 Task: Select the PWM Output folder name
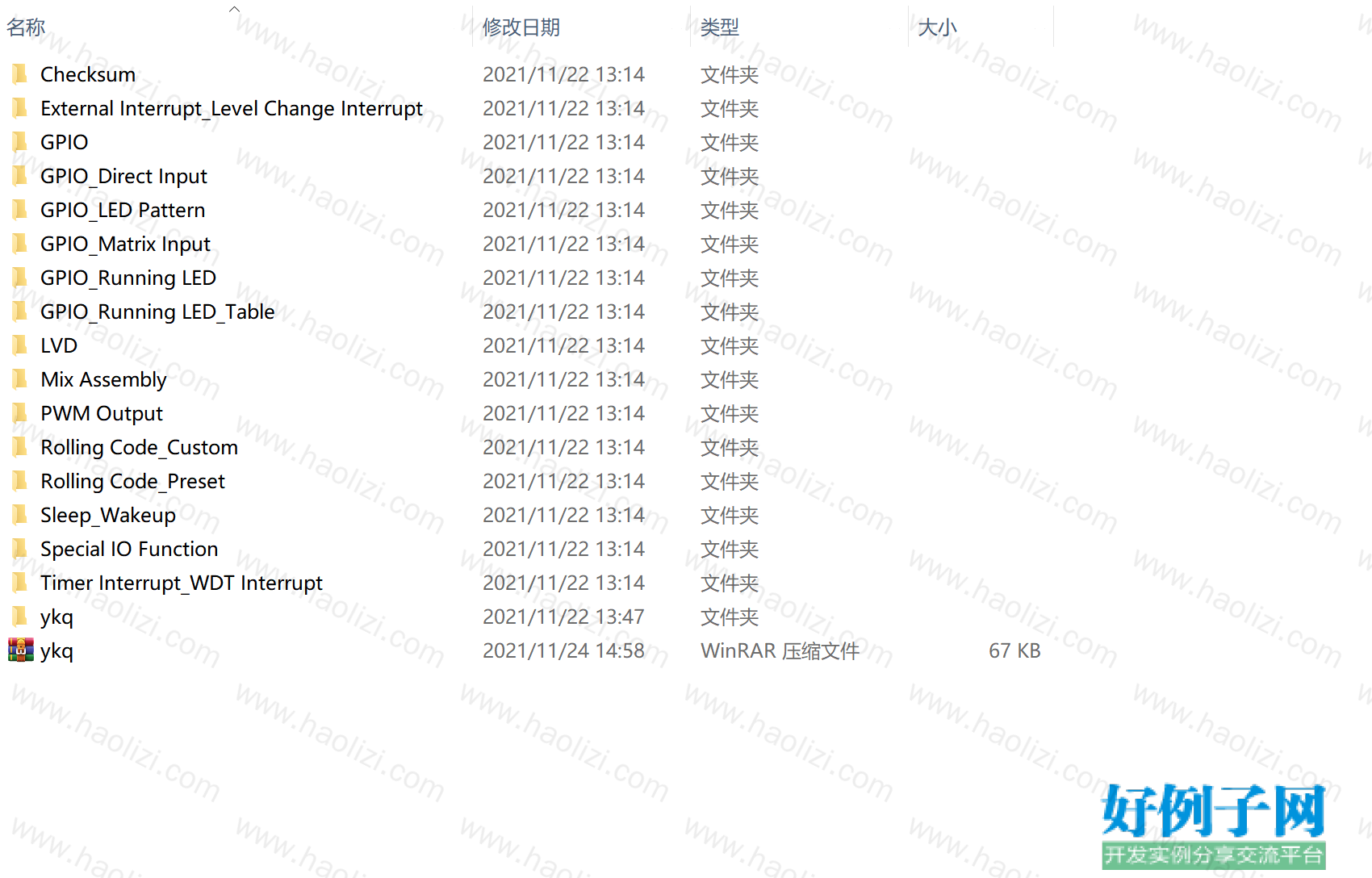(102, 413)
